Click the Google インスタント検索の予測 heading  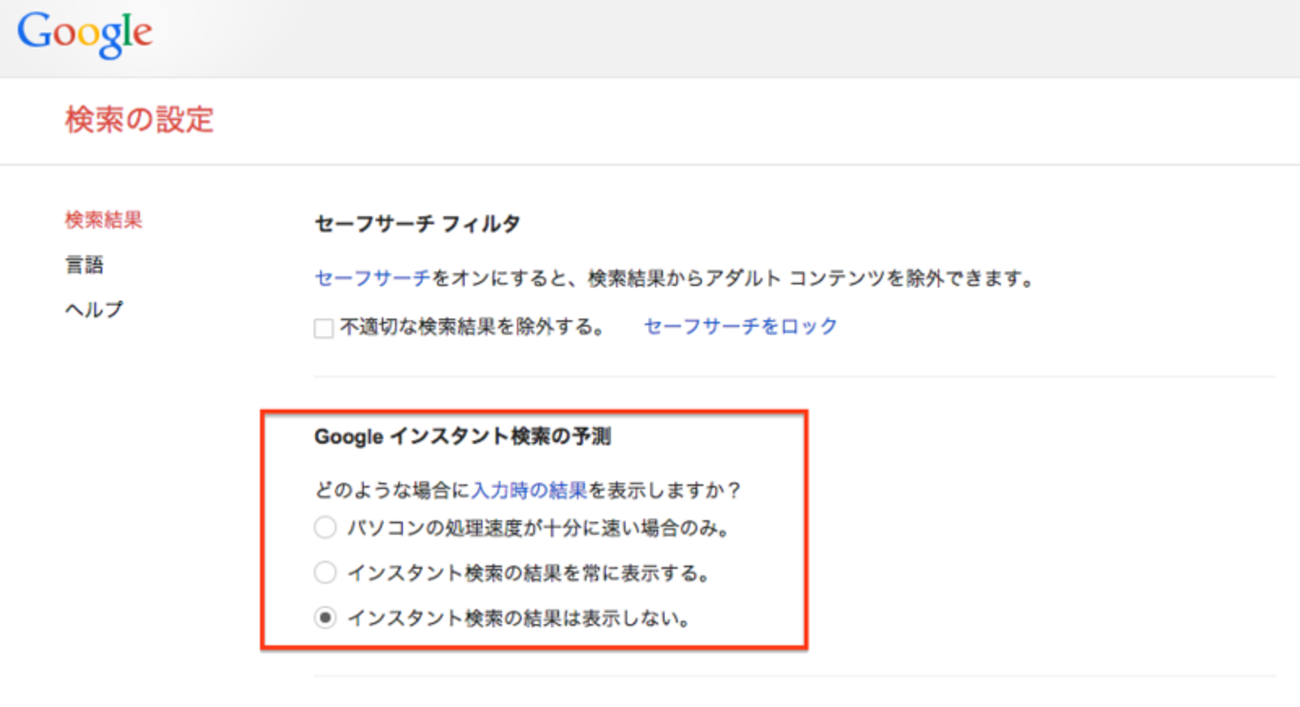pos(462,437)
